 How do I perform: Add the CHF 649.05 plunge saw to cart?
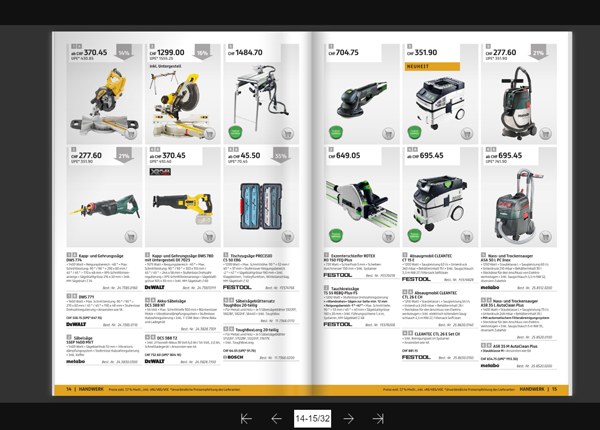coord(388,237)
